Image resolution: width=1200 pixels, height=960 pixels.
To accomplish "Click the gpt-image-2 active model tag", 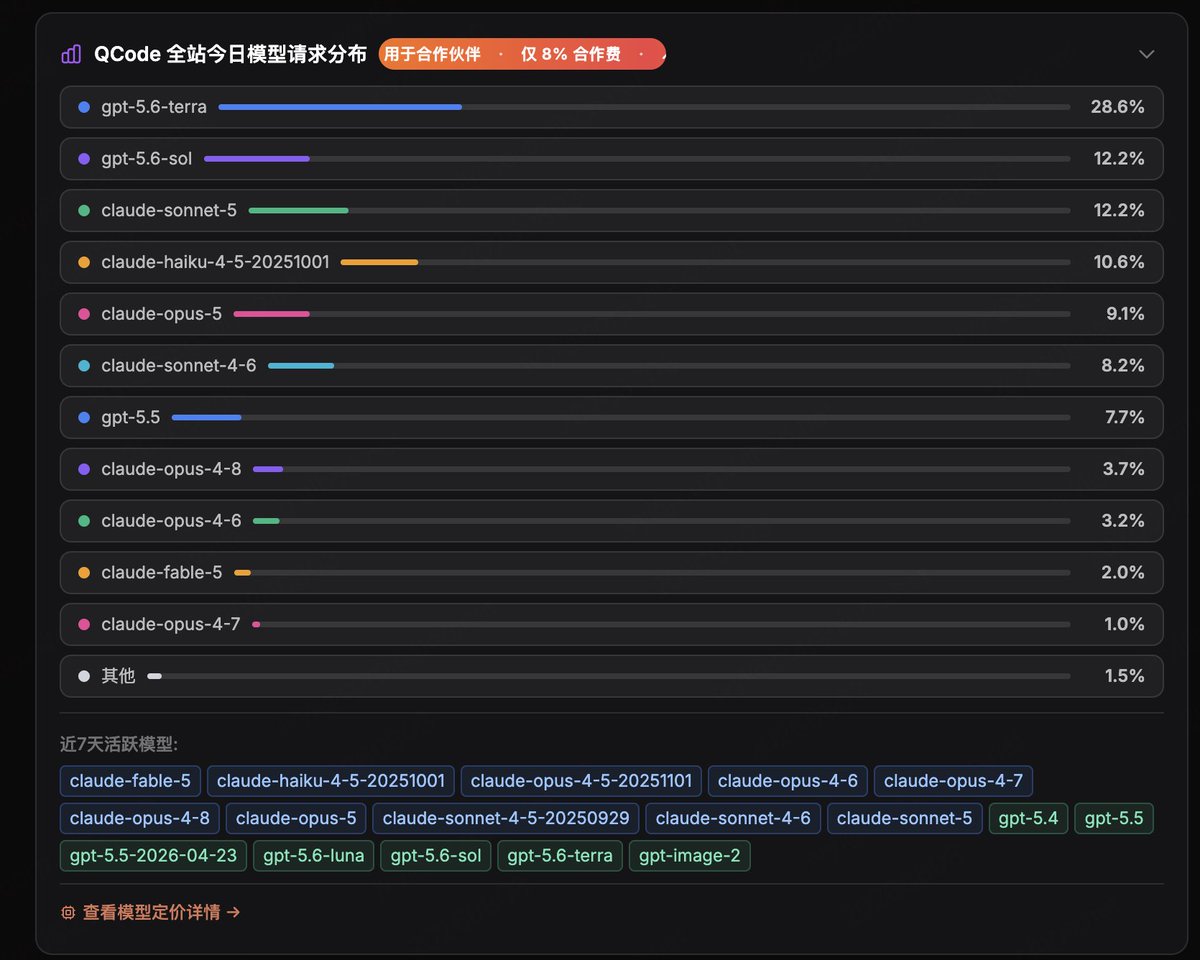I will [x=690, y=856].
